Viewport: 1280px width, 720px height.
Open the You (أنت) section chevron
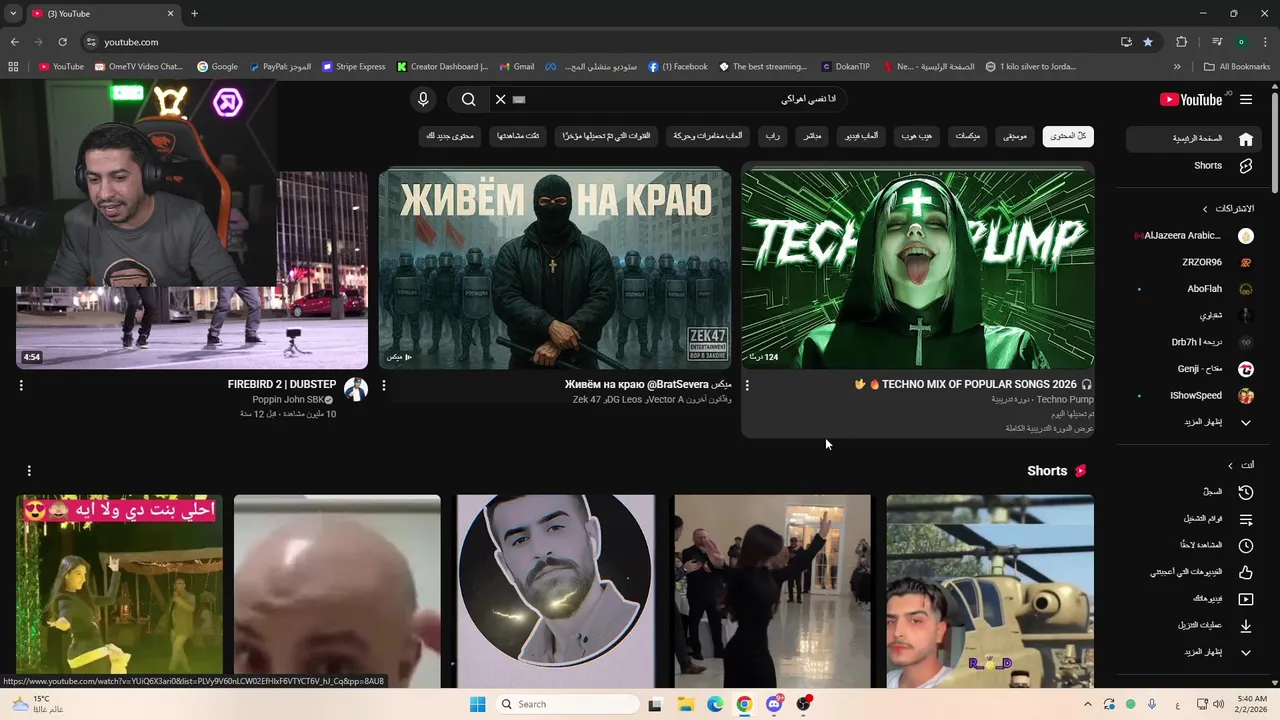pyautogui.click(x=1230, y=465)
